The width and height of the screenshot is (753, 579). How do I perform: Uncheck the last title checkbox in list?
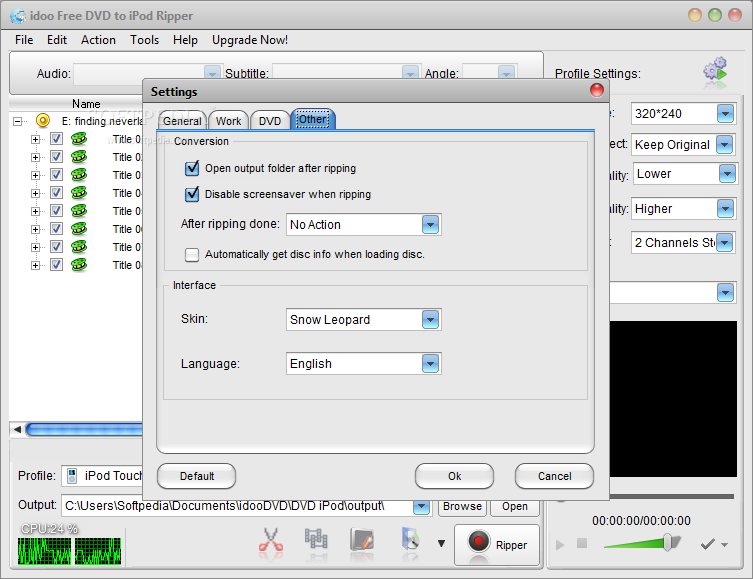point(56,265)
